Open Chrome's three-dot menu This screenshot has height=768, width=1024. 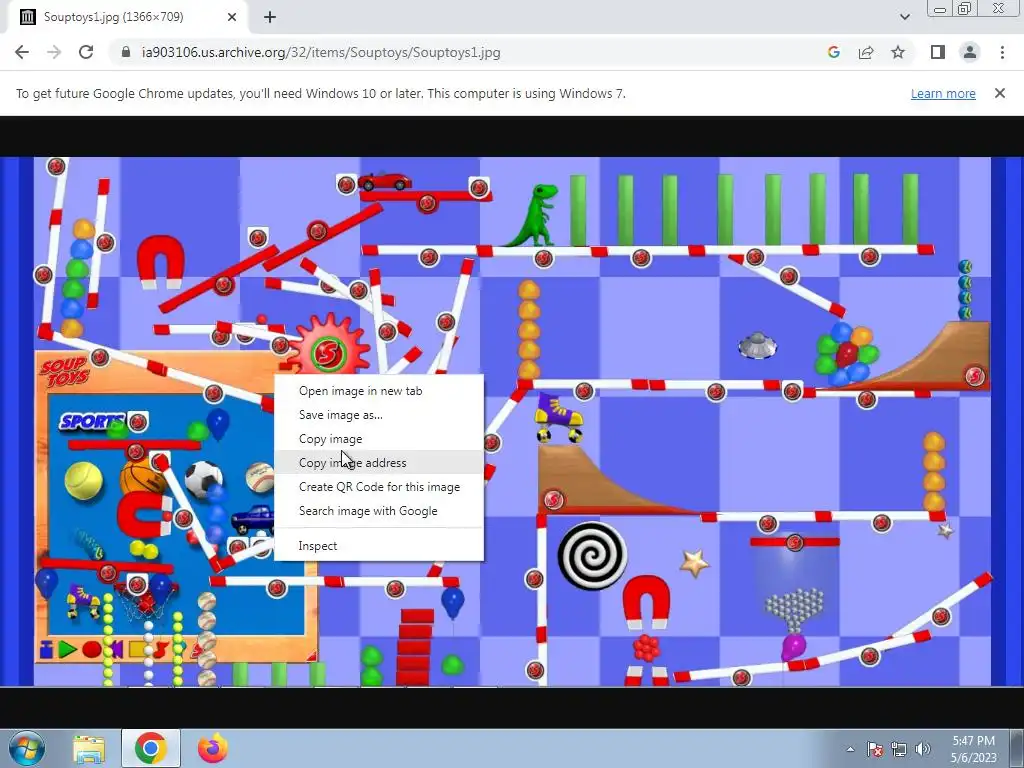tap(1002, 52)
